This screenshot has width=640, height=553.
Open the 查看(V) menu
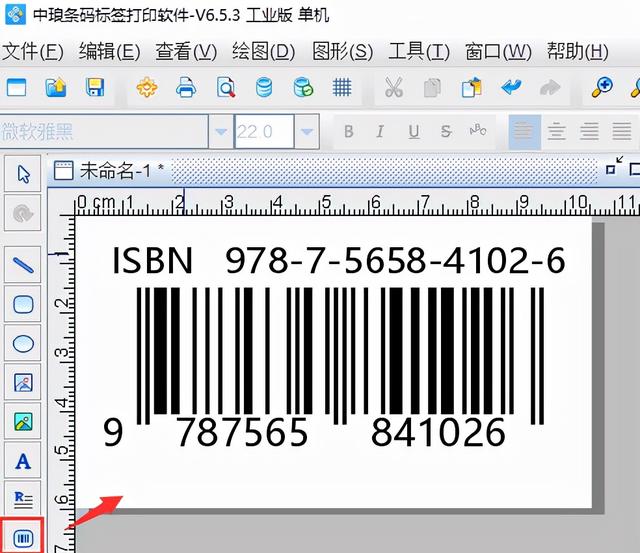point(186,52)
